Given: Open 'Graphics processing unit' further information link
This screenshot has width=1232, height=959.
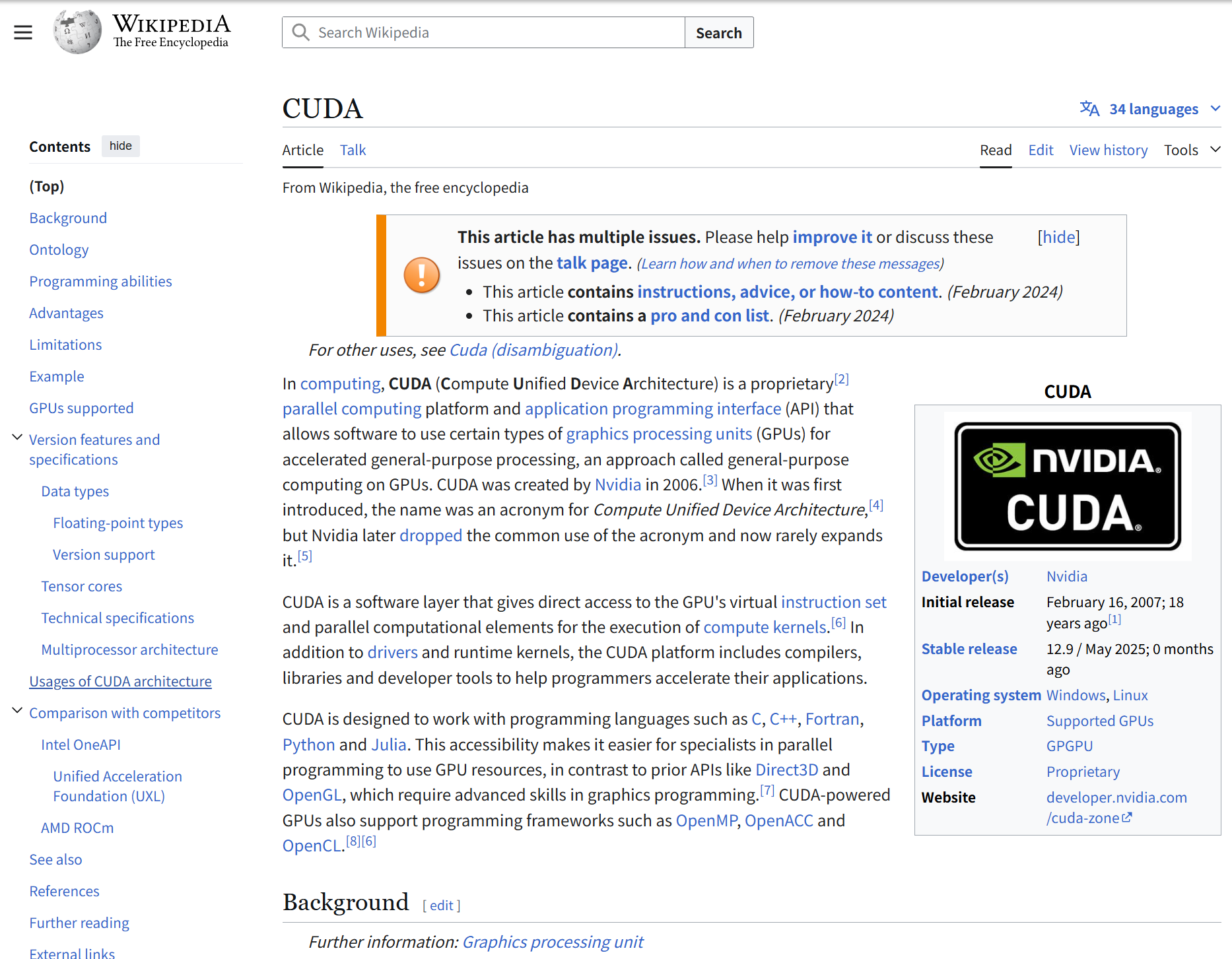Looking at the screenshot, I should [x=553, y=942].
